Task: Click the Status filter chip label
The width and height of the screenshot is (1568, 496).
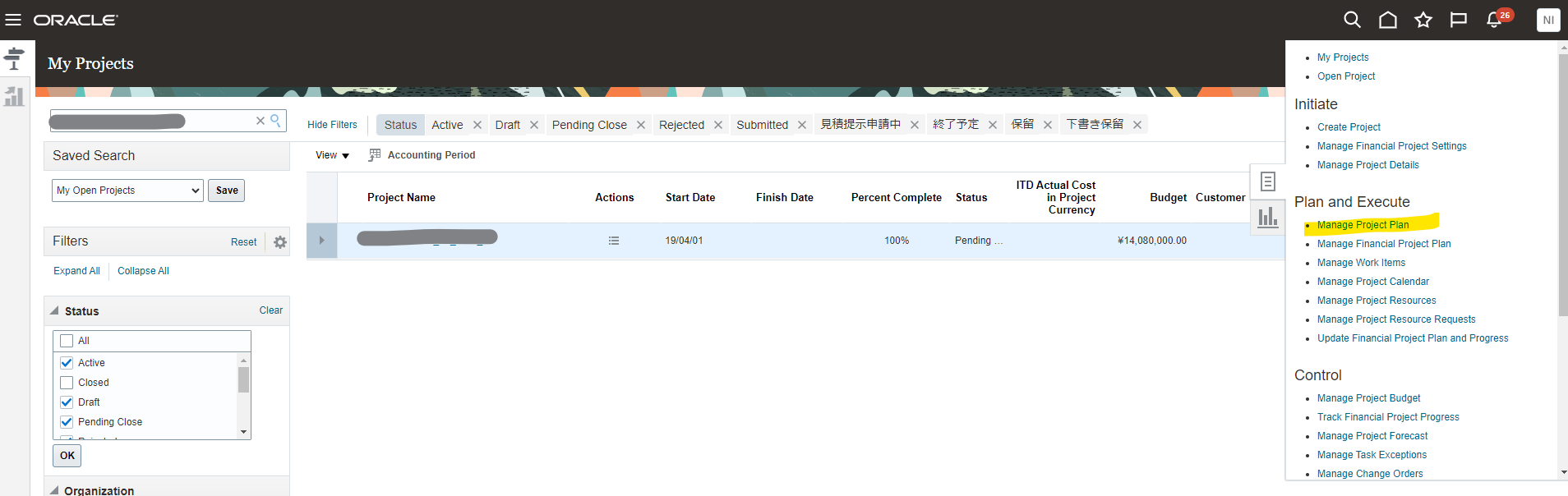Action: coord(400,125)
